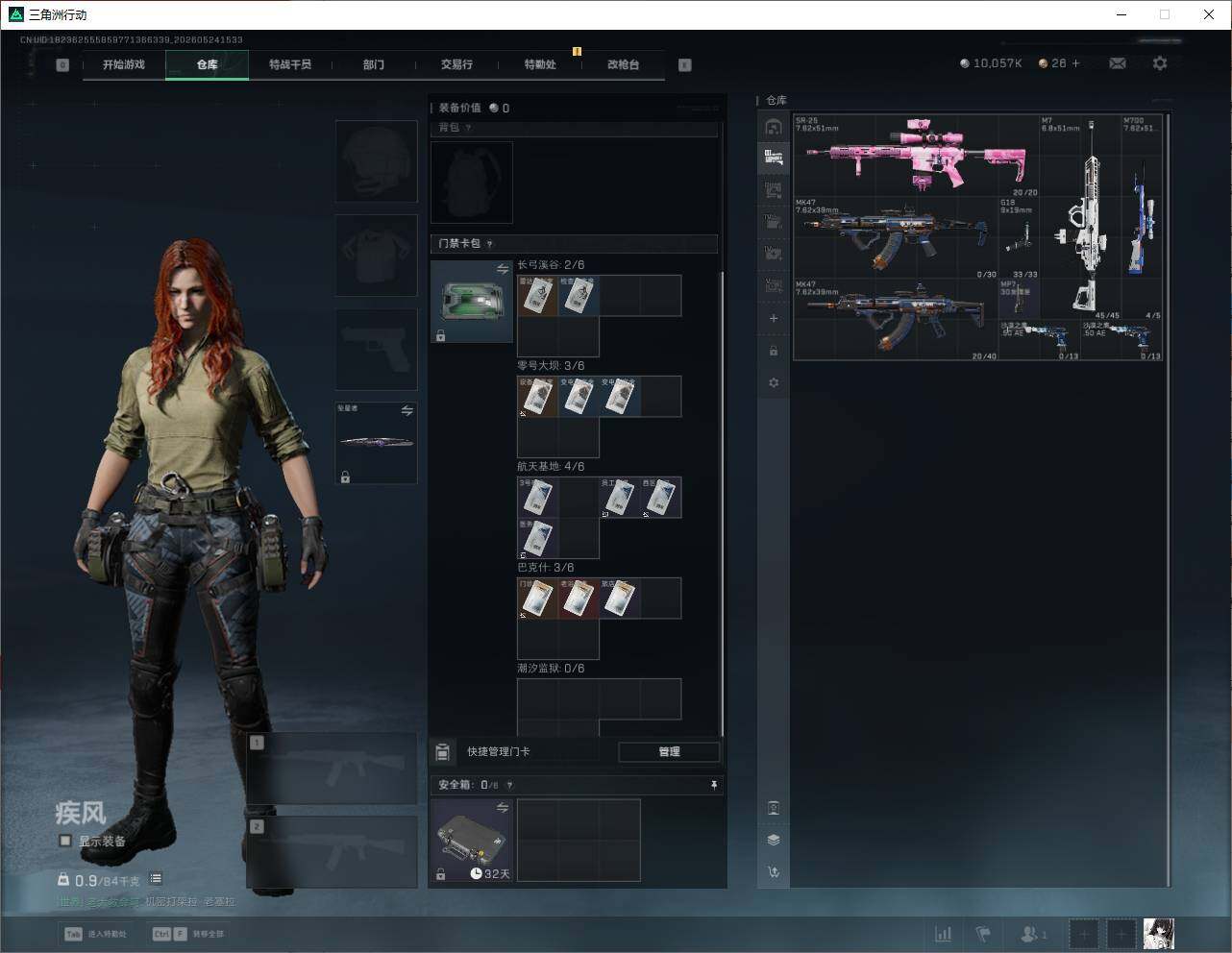Click the framed-item icon above the layers icon
This screenshot has width=1232, height=953.
(774, 808)
